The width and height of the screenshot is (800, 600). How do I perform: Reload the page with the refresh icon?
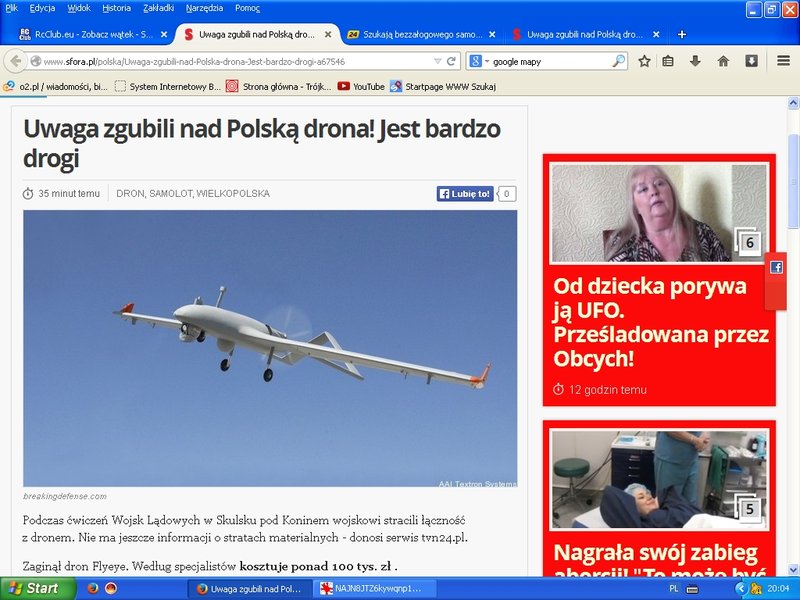(x=451, y=61)
